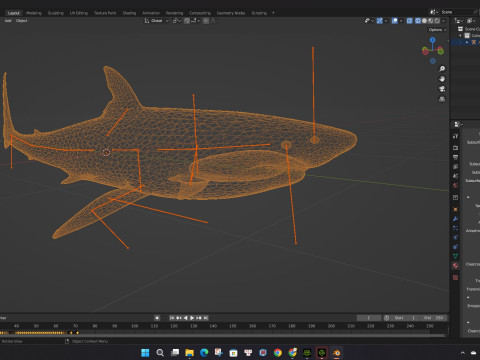
Task: Click the blue Z axis on gizmo
Action: [433, 40]
